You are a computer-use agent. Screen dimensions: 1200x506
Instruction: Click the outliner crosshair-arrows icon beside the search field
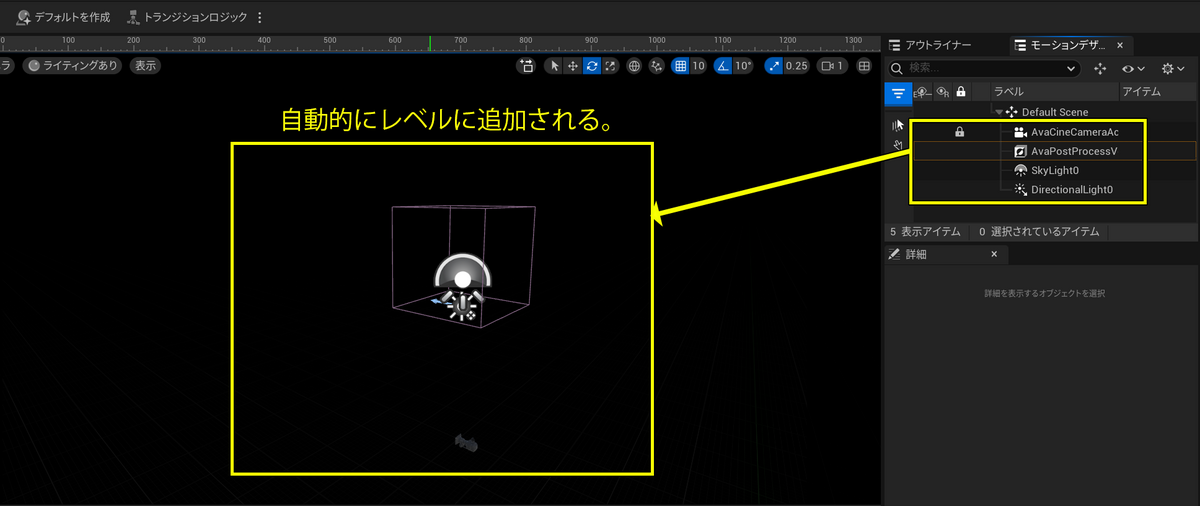point(1101,68)
